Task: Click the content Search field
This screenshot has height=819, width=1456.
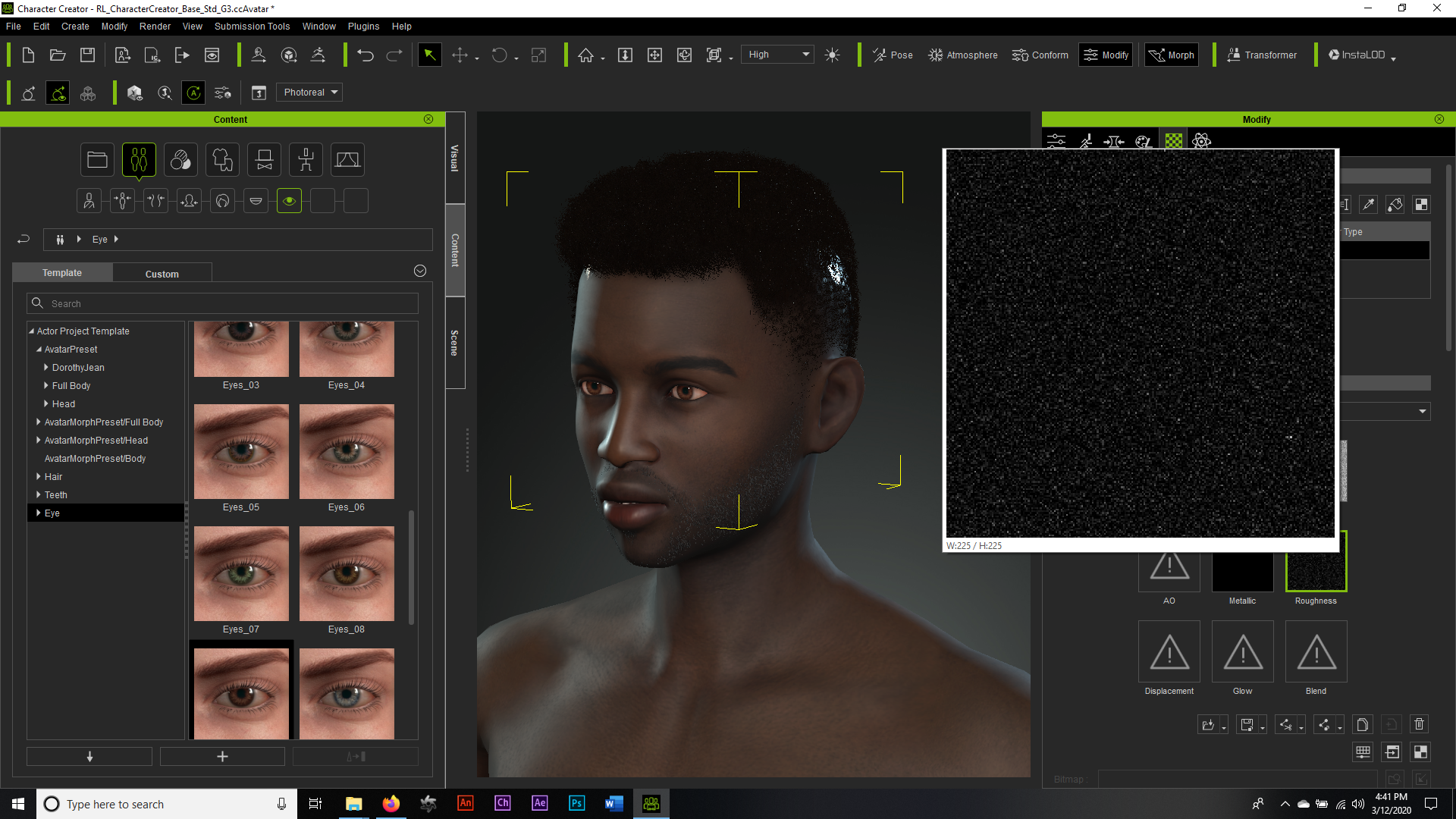Action: (x=222, y=303)
